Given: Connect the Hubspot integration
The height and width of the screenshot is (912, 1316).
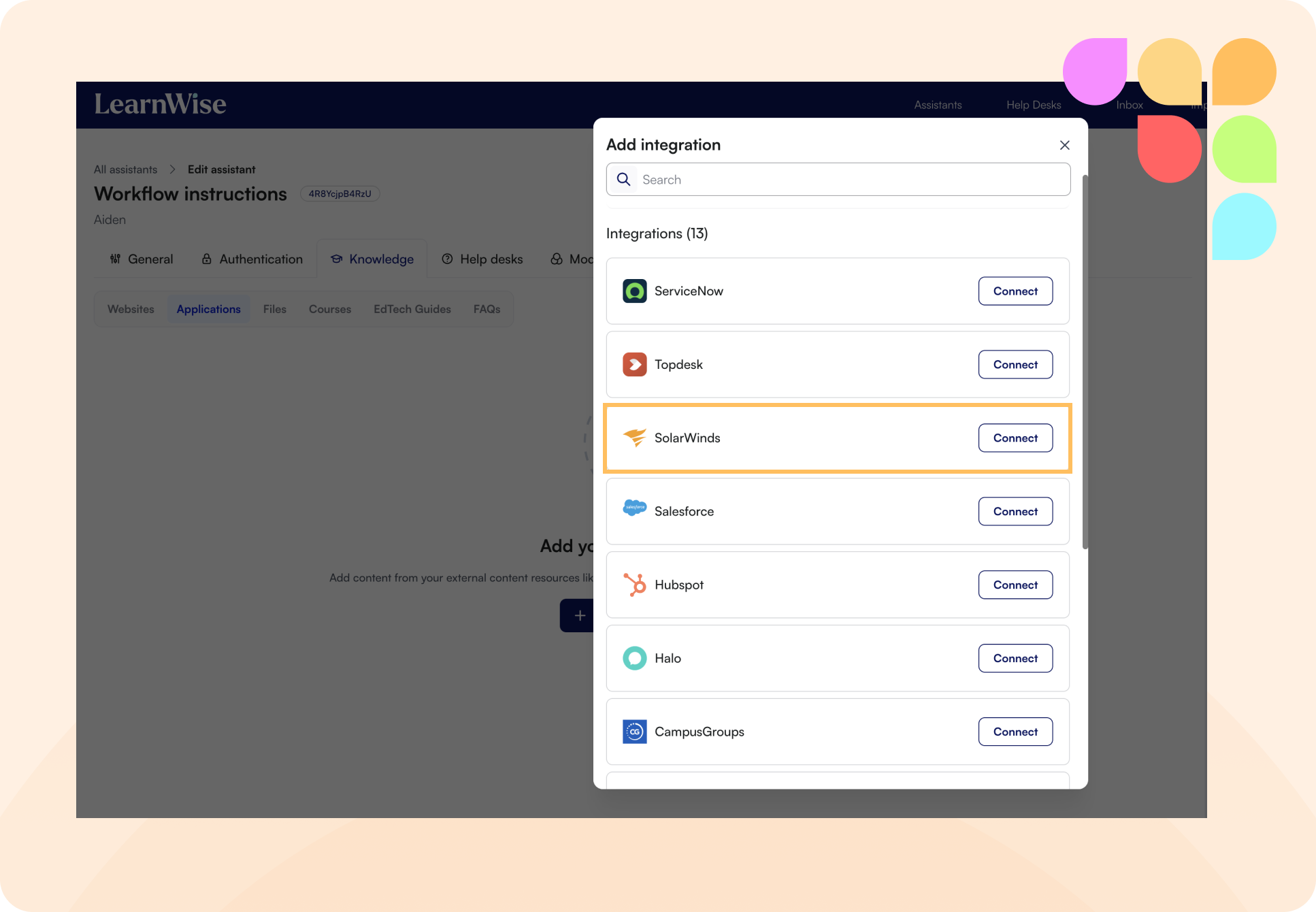Looking at the screenshot, I should [x=1015, y=585].
